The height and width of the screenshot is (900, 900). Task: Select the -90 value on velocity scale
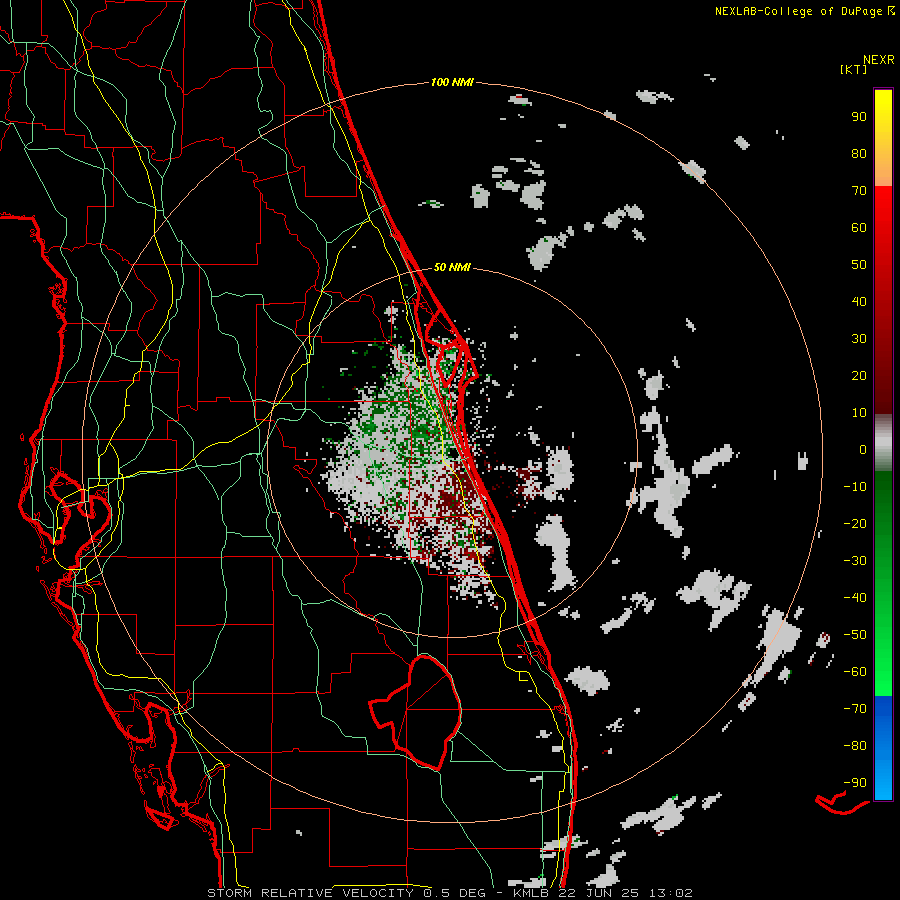click(x=855, y=783)
